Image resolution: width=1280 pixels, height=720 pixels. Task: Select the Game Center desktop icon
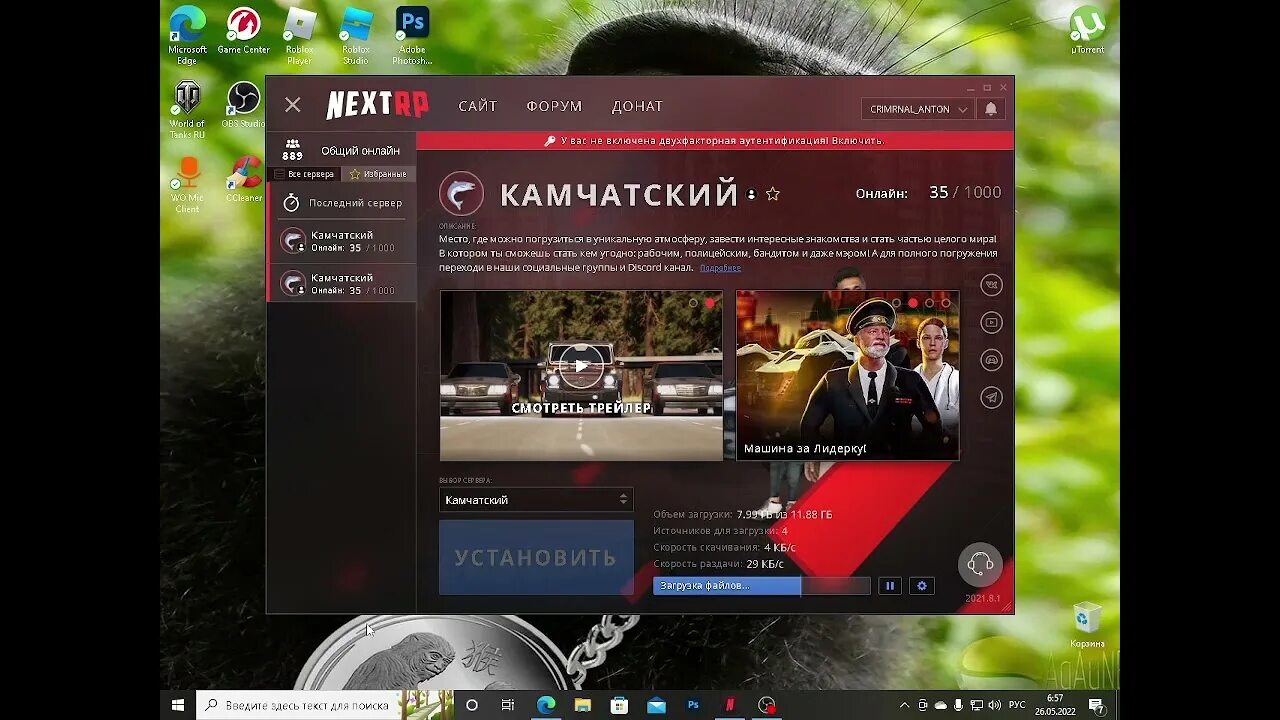(x=243, y=31)
